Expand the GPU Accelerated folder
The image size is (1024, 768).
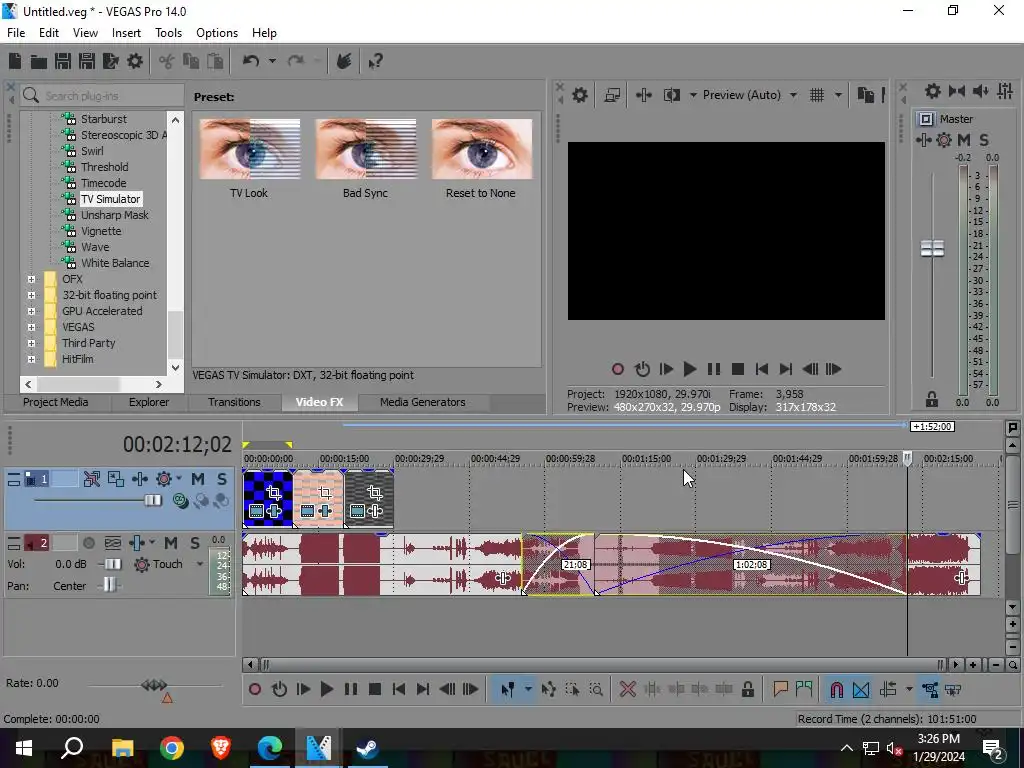tap(31, 311)
